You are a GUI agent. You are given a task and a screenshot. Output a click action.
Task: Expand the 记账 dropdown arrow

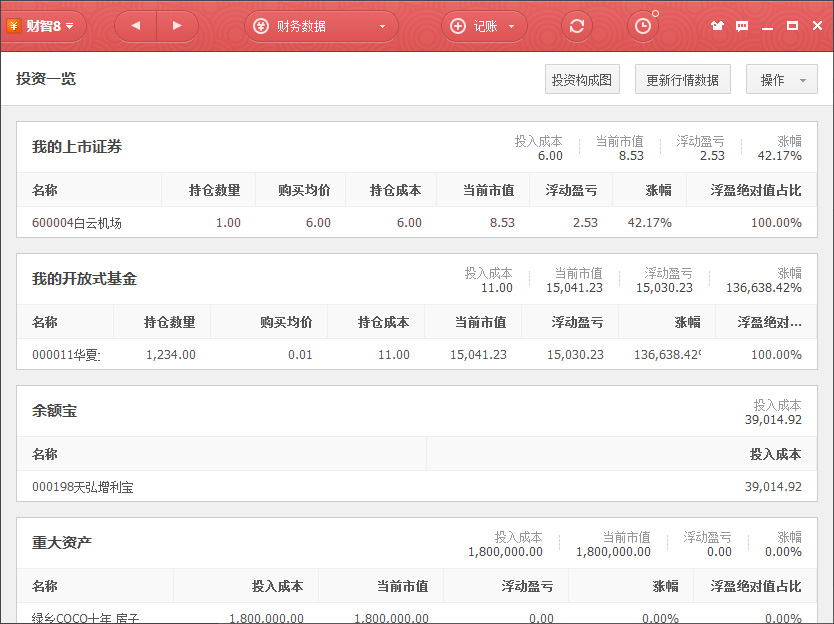511,27
